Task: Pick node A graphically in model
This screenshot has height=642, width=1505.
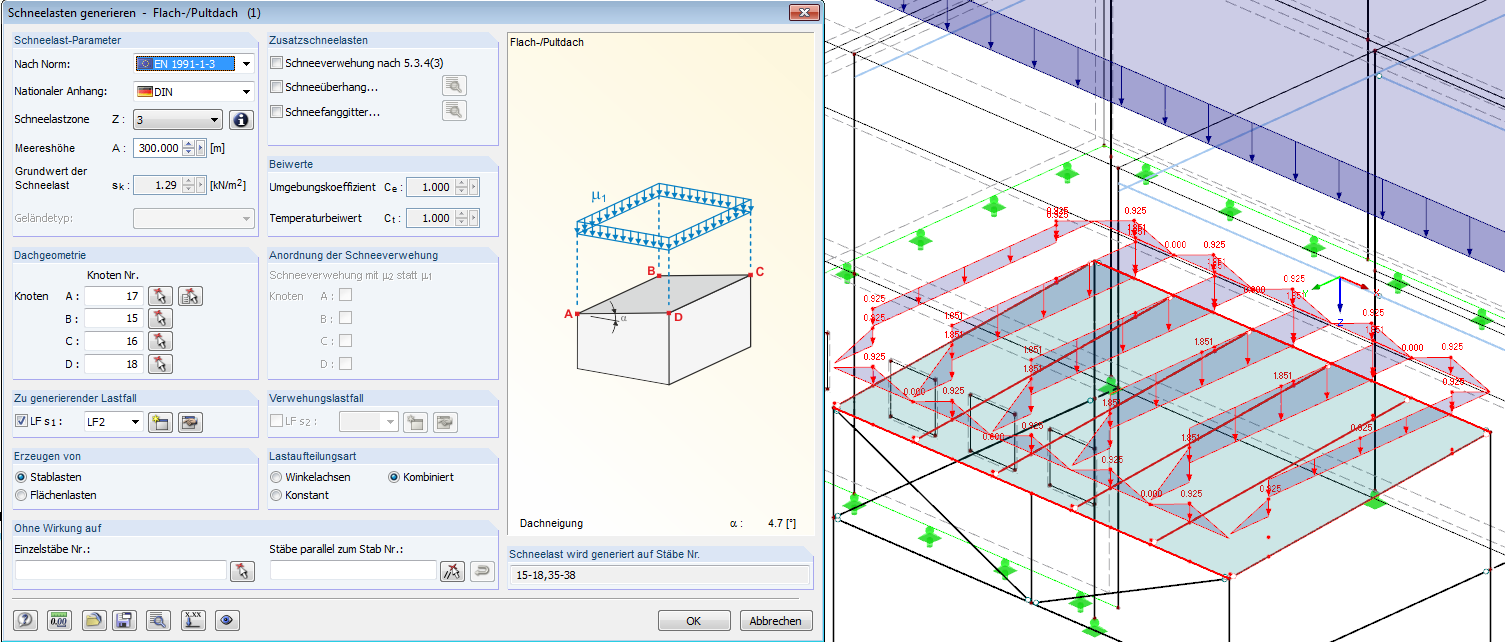Action: pos(160,295)
